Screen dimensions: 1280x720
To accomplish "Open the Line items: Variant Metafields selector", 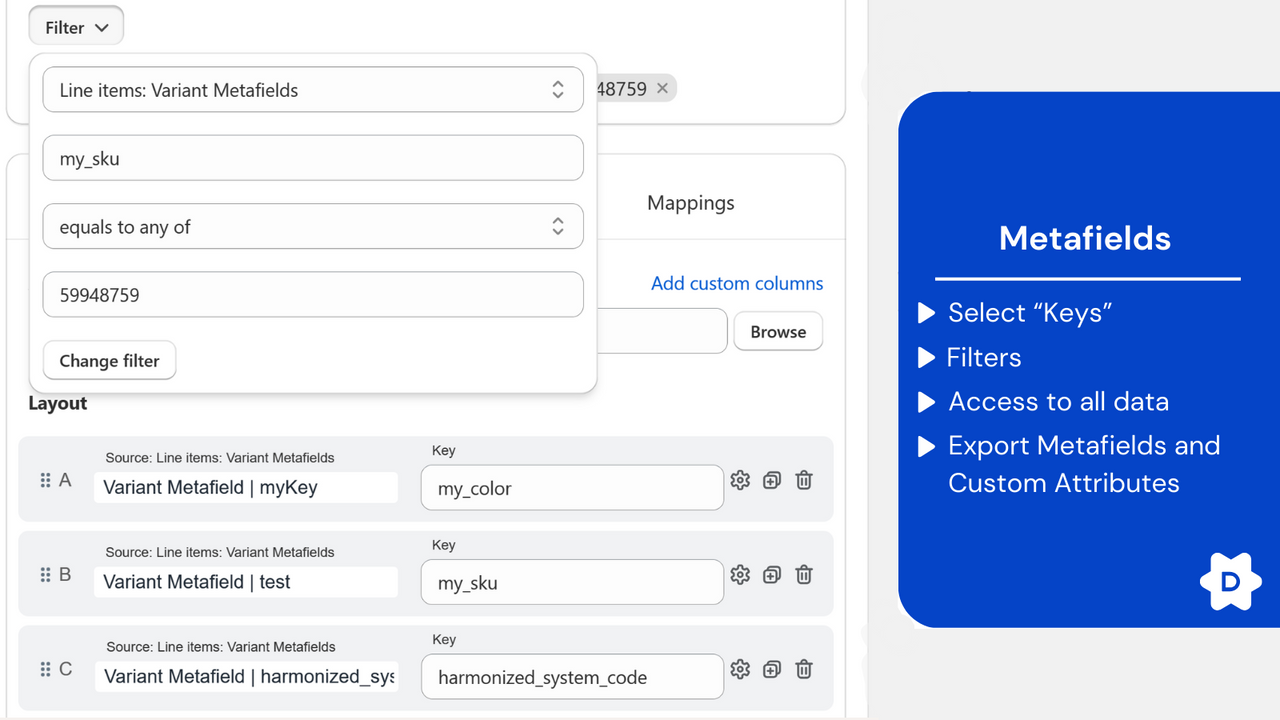I will pyautogui.click(x=313, y=90).
